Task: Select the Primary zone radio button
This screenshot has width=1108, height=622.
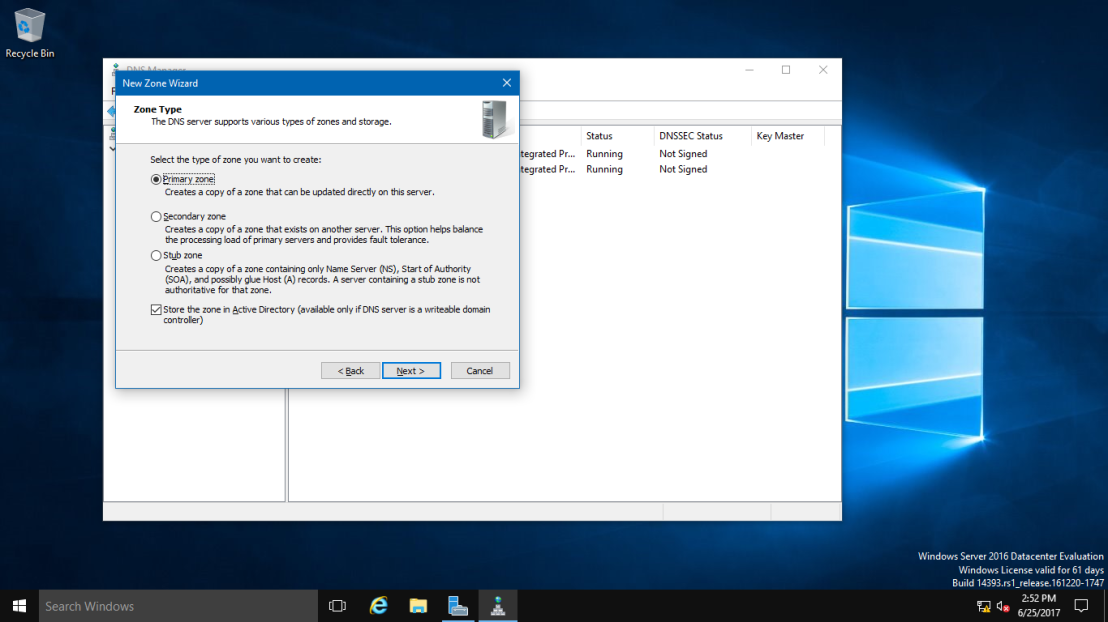Action: click(156, 180)
